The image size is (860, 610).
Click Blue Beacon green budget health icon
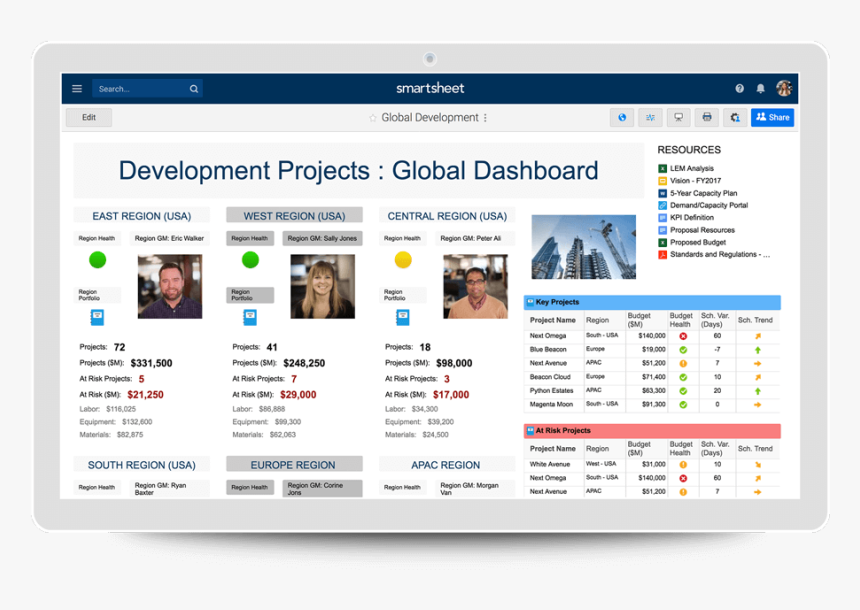683,349
